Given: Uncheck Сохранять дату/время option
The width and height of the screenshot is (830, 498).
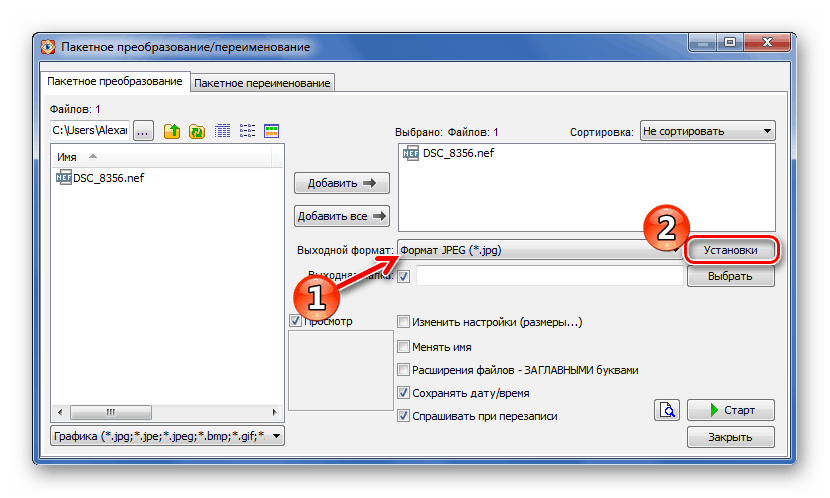Looking at the screenshot, I should 403,393.
